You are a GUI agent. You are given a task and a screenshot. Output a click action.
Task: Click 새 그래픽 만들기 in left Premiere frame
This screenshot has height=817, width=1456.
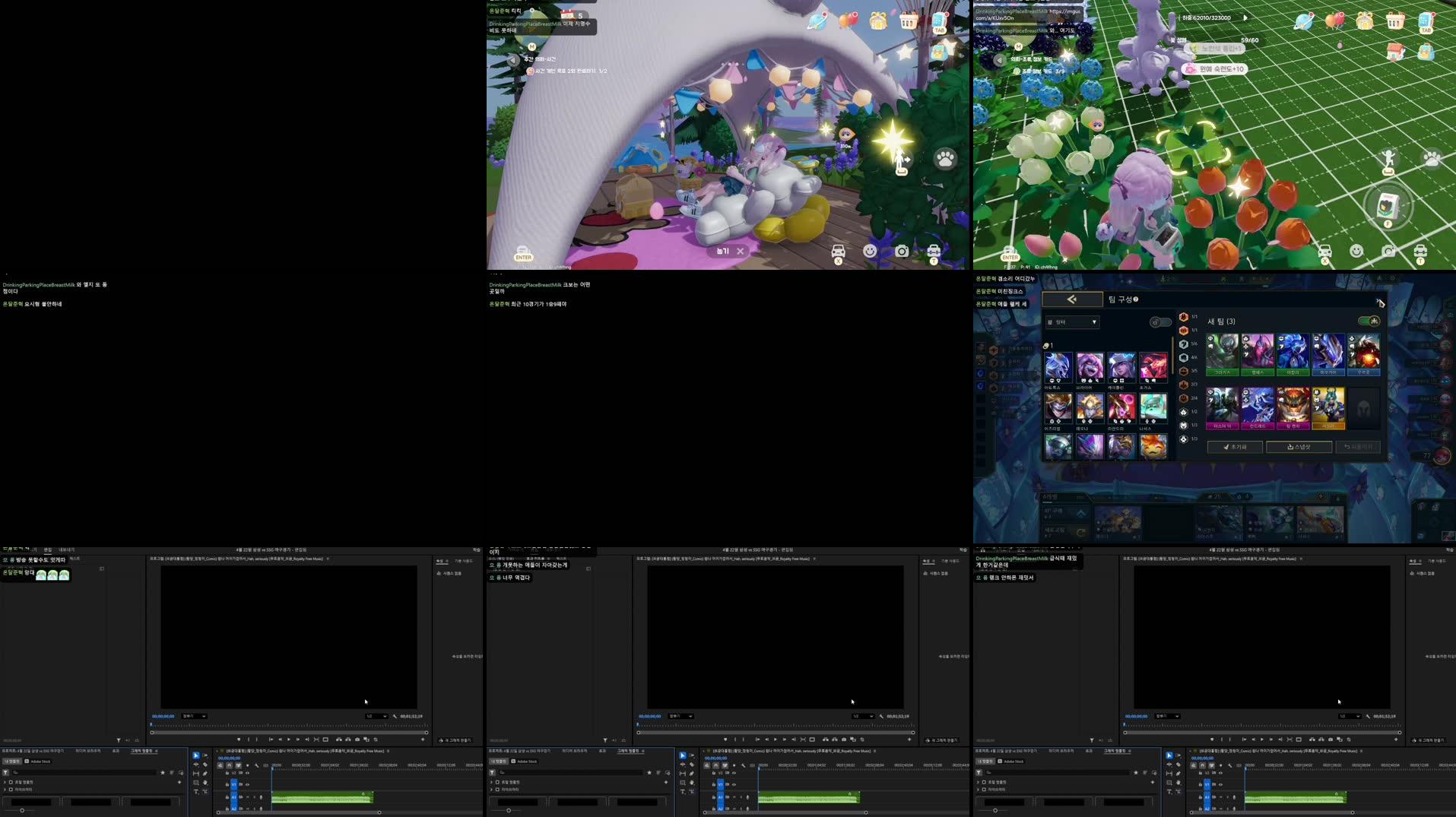coord(456,740)
